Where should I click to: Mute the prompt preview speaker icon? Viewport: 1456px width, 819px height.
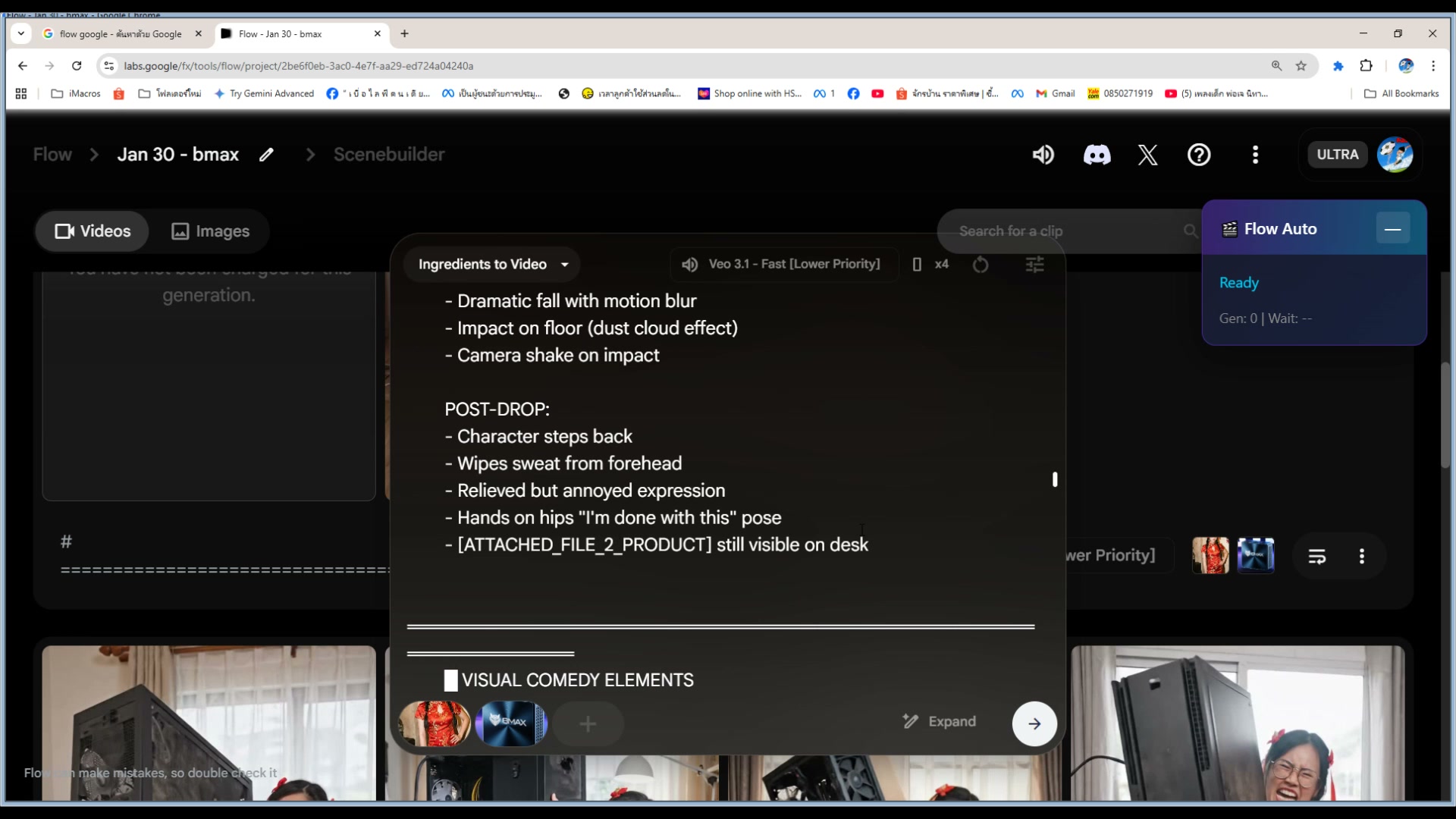coord(689,264)
